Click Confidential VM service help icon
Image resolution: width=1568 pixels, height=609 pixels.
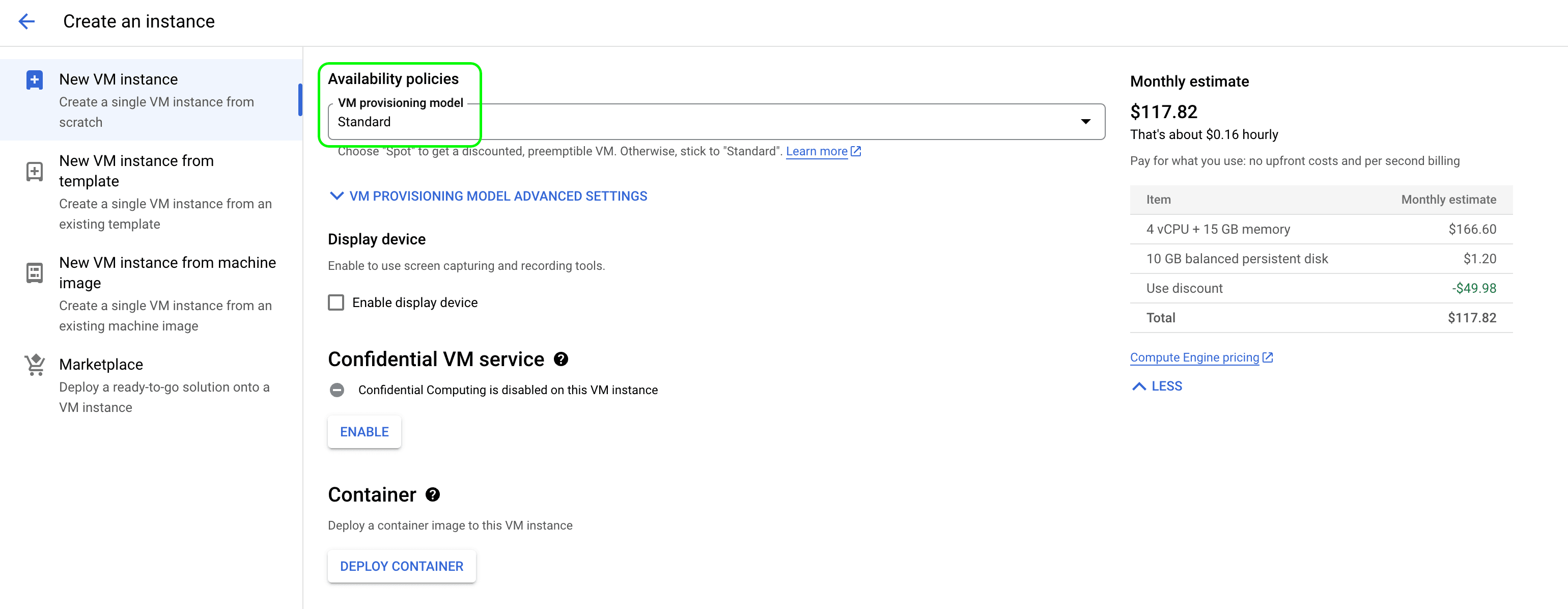click(561, 359)
